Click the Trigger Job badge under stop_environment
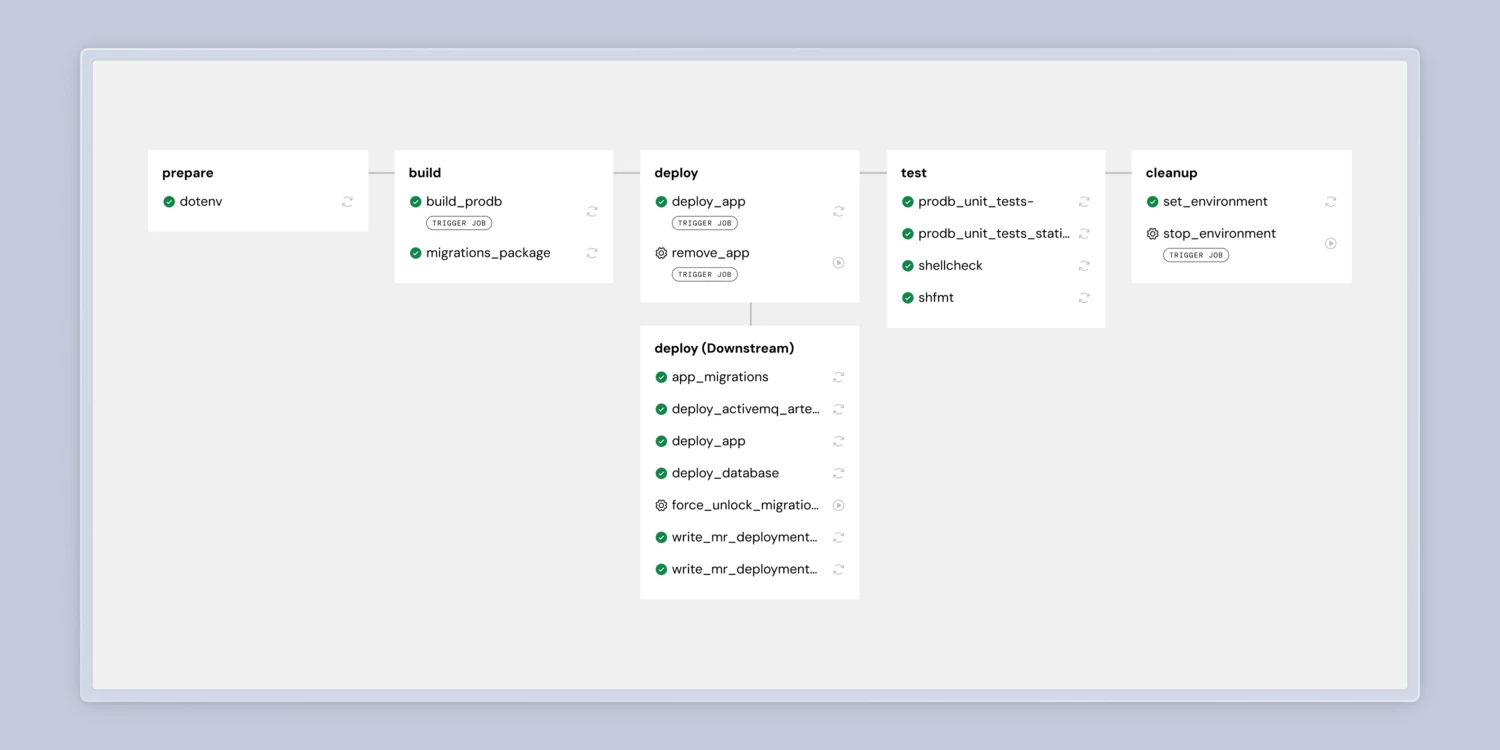Image resolution: width=1500 pixels, height=750 pixels. [x=1196, y=255]
